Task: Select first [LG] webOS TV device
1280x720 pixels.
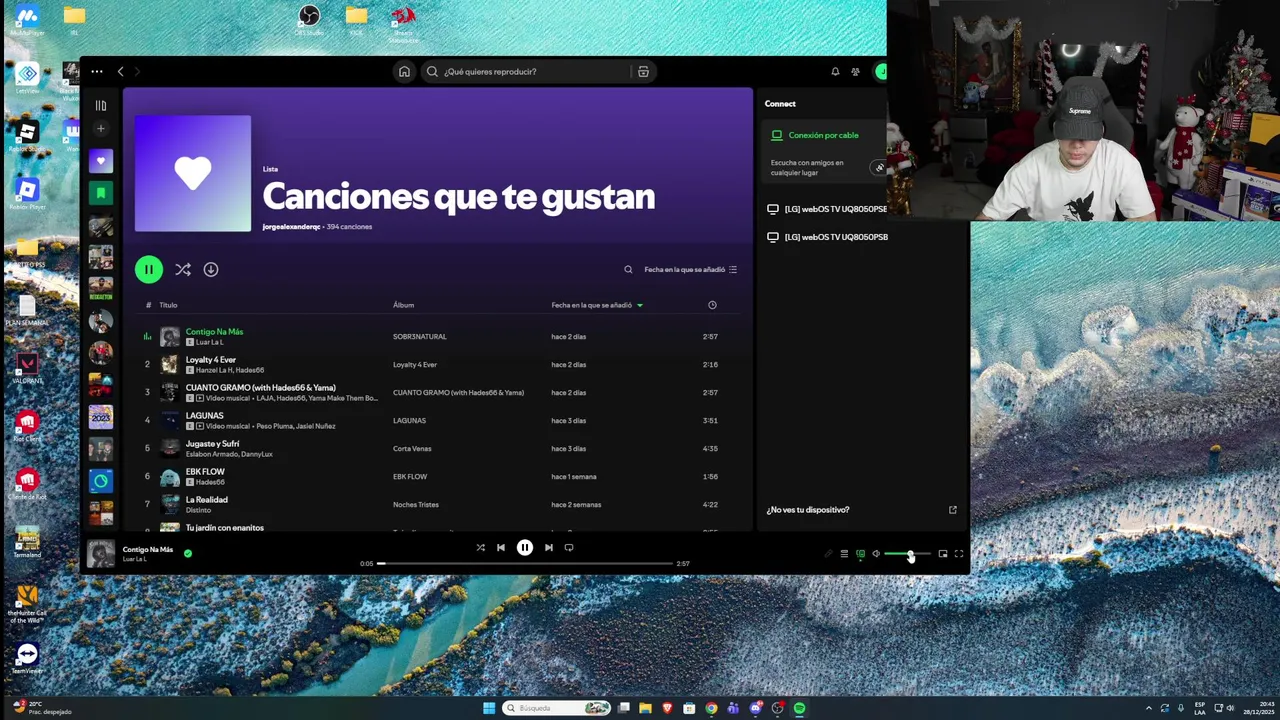Action: pyautogui.click(x=828, y=209)
